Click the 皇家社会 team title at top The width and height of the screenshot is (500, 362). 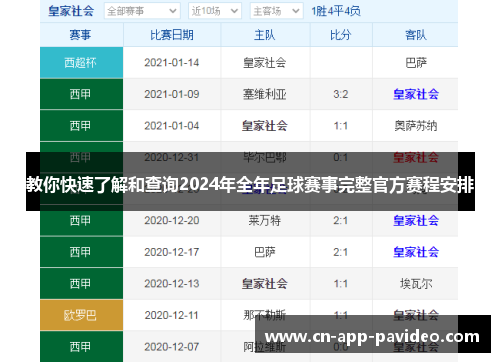(71, 11)
